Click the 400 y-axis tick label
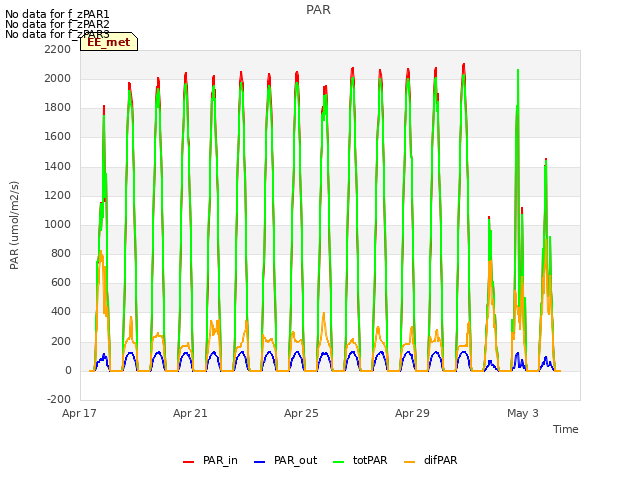This screenshot has width=640, height=480. [x=61, y=312]
